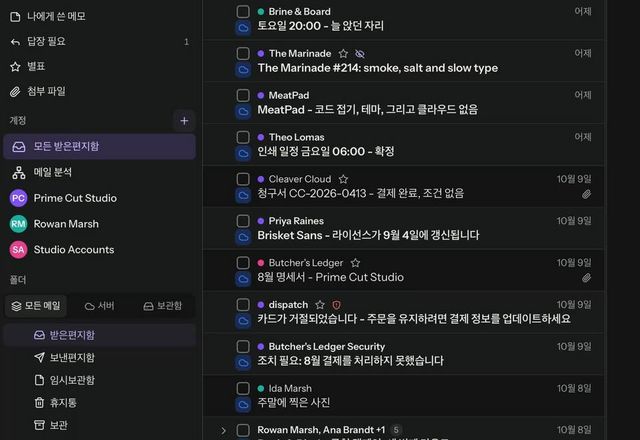Tick the checkbox for dispatch email

[243, 305]
